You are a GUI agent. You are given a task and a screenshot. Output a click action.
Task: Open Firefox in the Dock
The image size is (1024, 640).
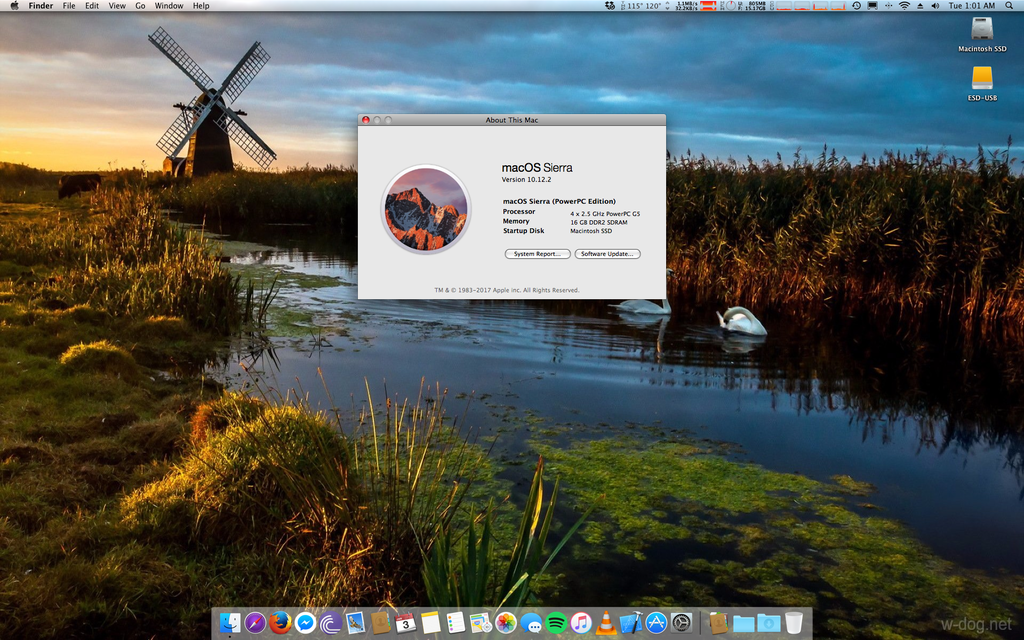pyautogui.click(x=280, y=623)
